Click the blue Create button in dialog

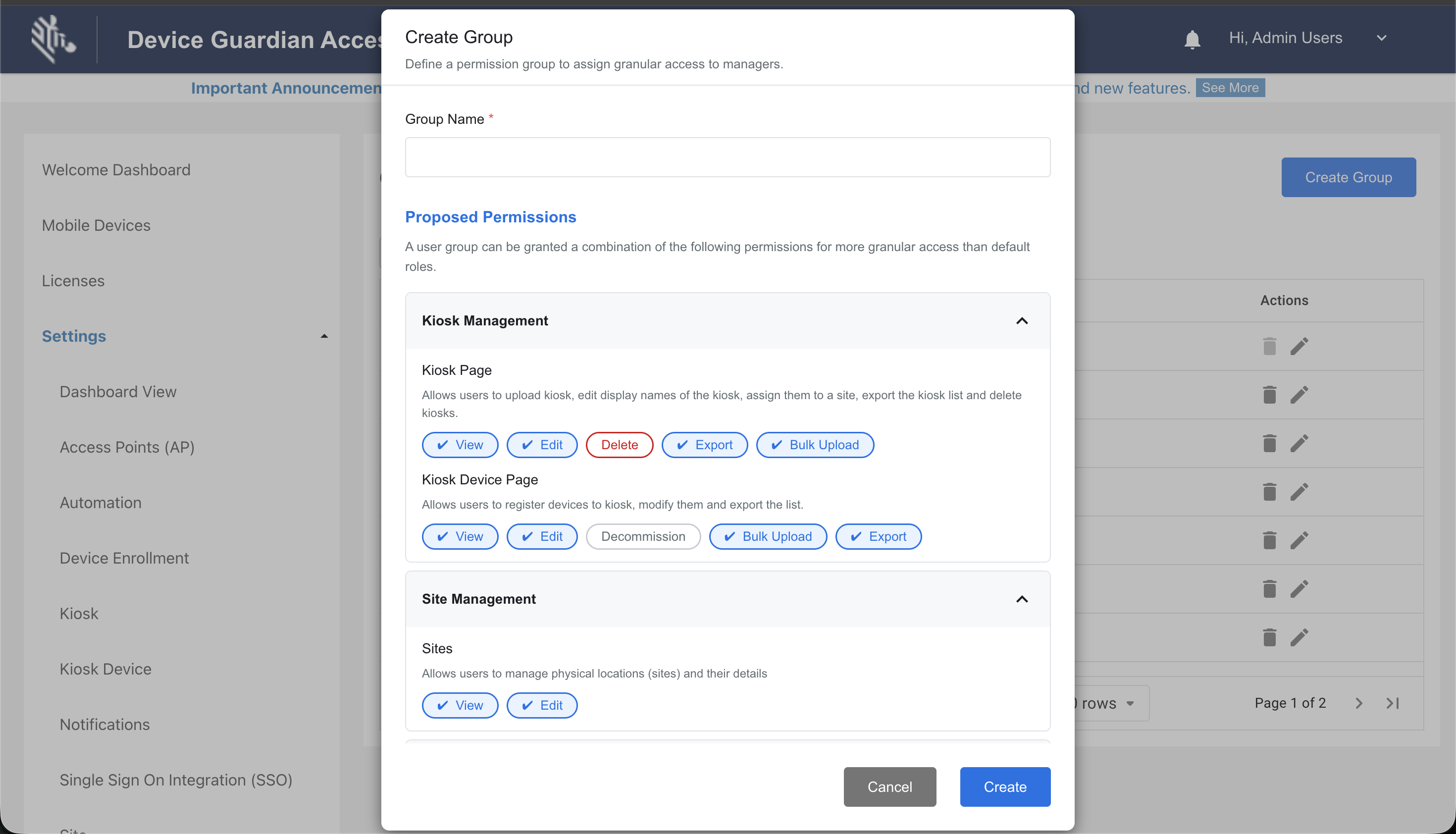(x=1005, y=786)
